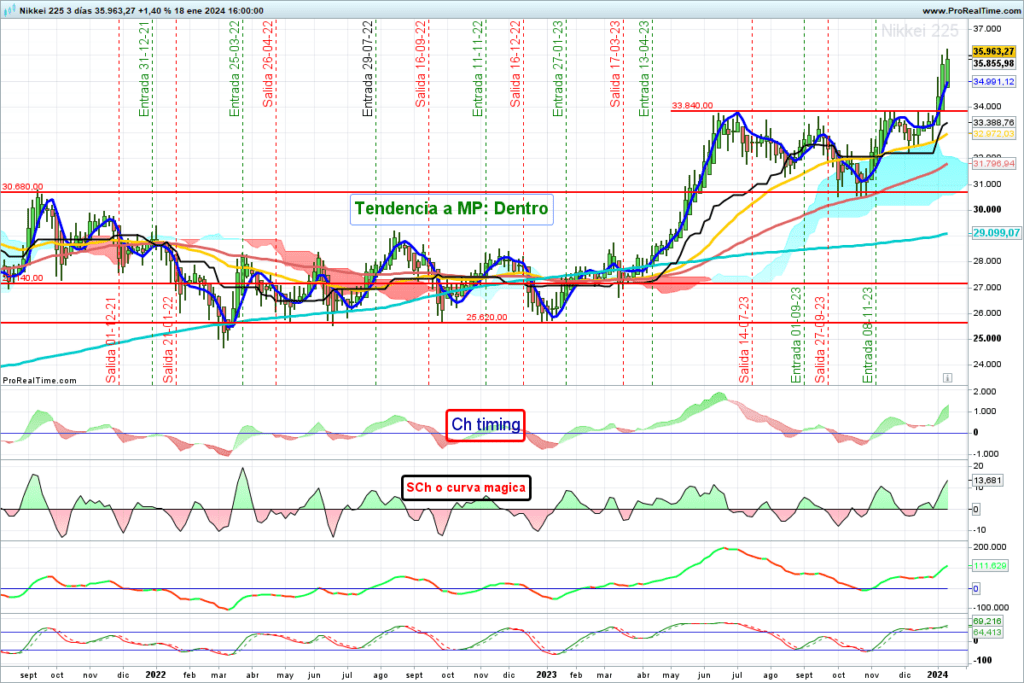Click the 'Ch timing' indicator label
The image size is (1024, 683).
485,425
